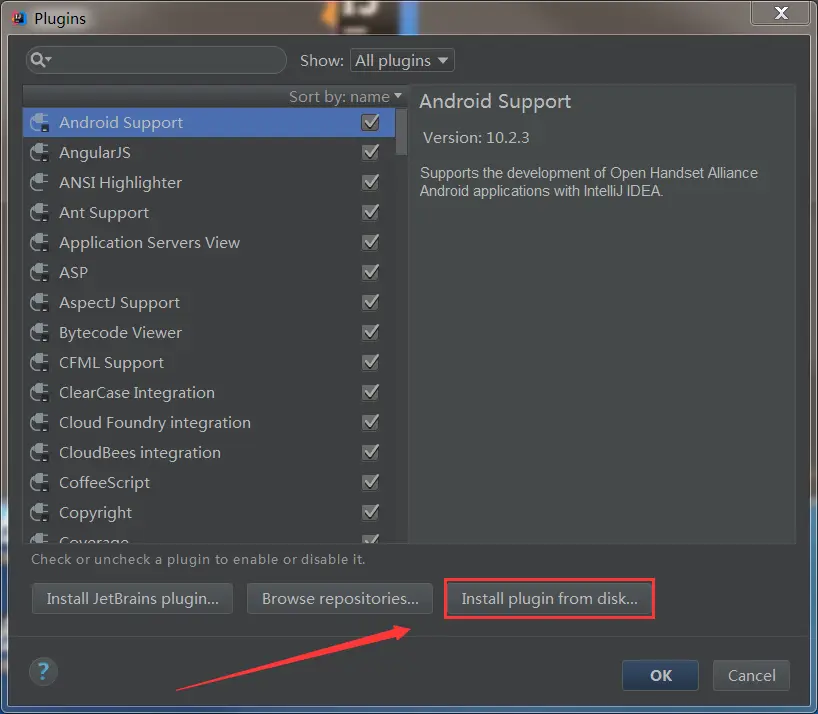Click the Android Support plugin icon
This screenshot has width=818, height=714.
(x=40, y=123)
